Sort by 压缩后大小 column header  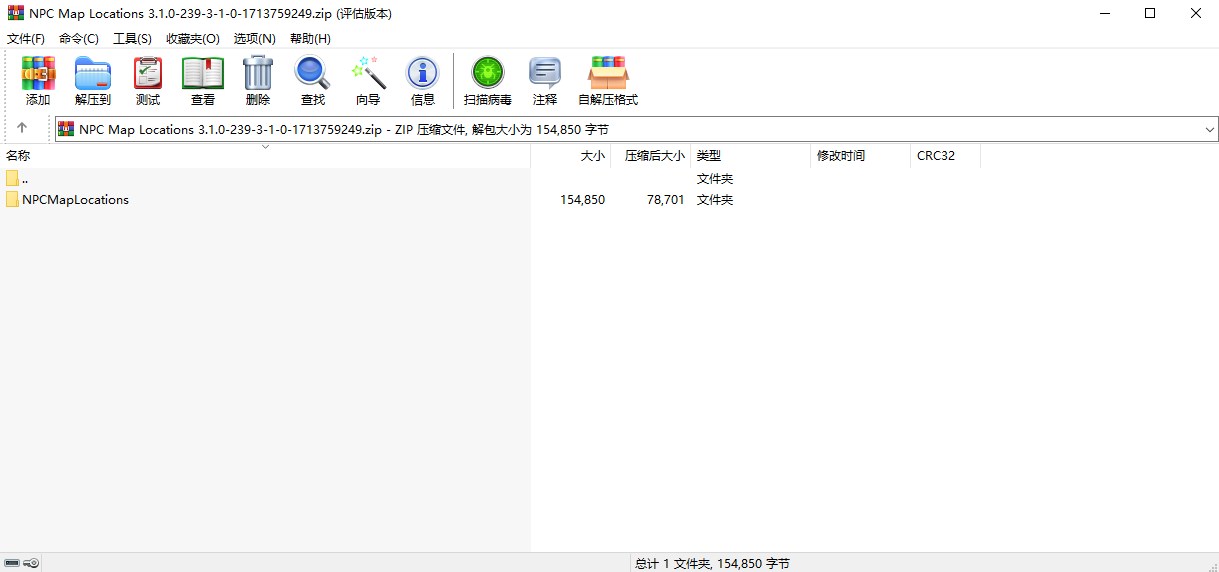tap(650, 156)
